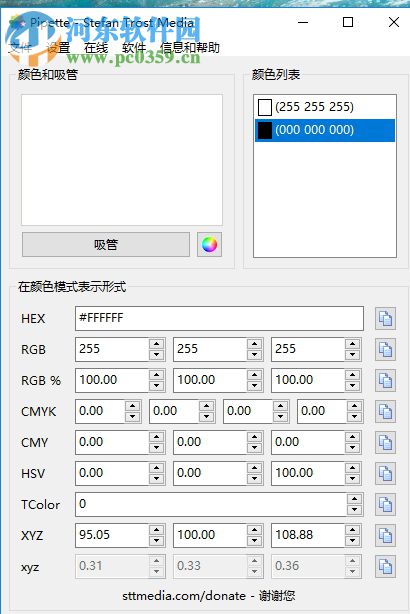Copy the HSV row values
410x614 pixels.
(x=385, y=473)
